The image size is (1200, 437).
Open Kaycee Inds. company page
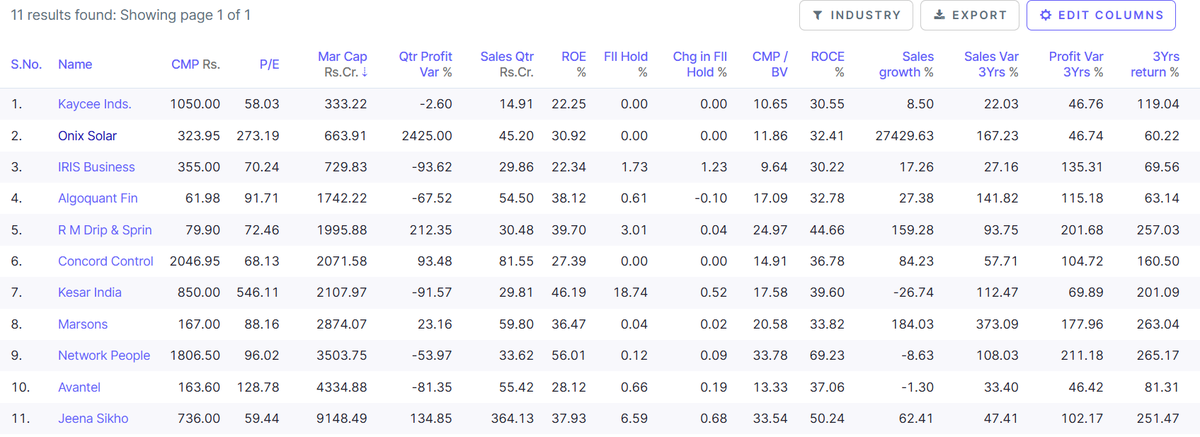tap(94, 104)
